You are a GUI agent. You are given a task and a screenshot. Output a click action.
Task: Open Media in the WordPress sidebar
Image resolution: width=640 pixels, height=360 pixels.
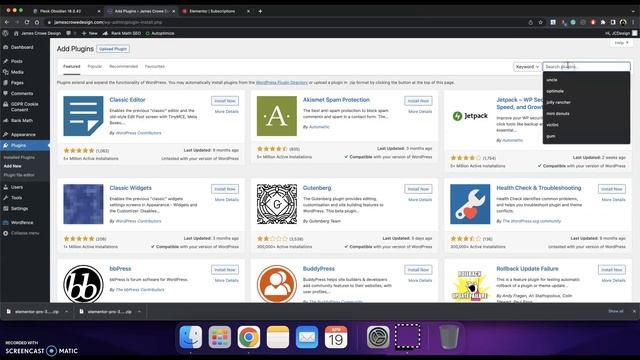point(24,72)
